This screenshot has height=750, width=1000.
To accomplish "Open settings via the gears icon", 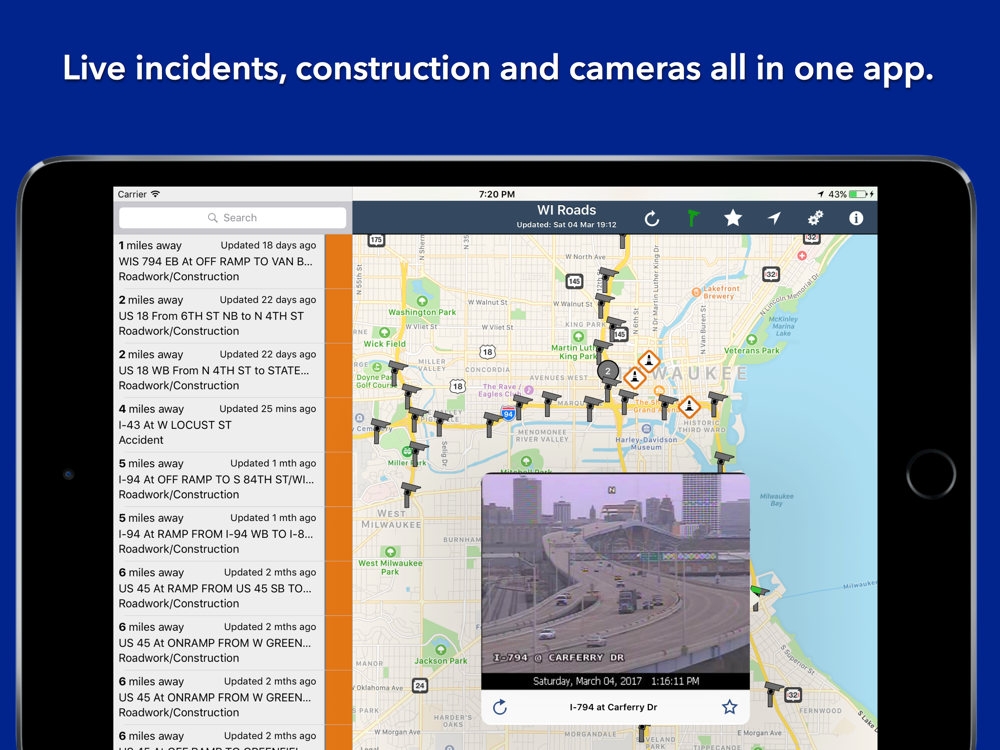I will (815, 218).
